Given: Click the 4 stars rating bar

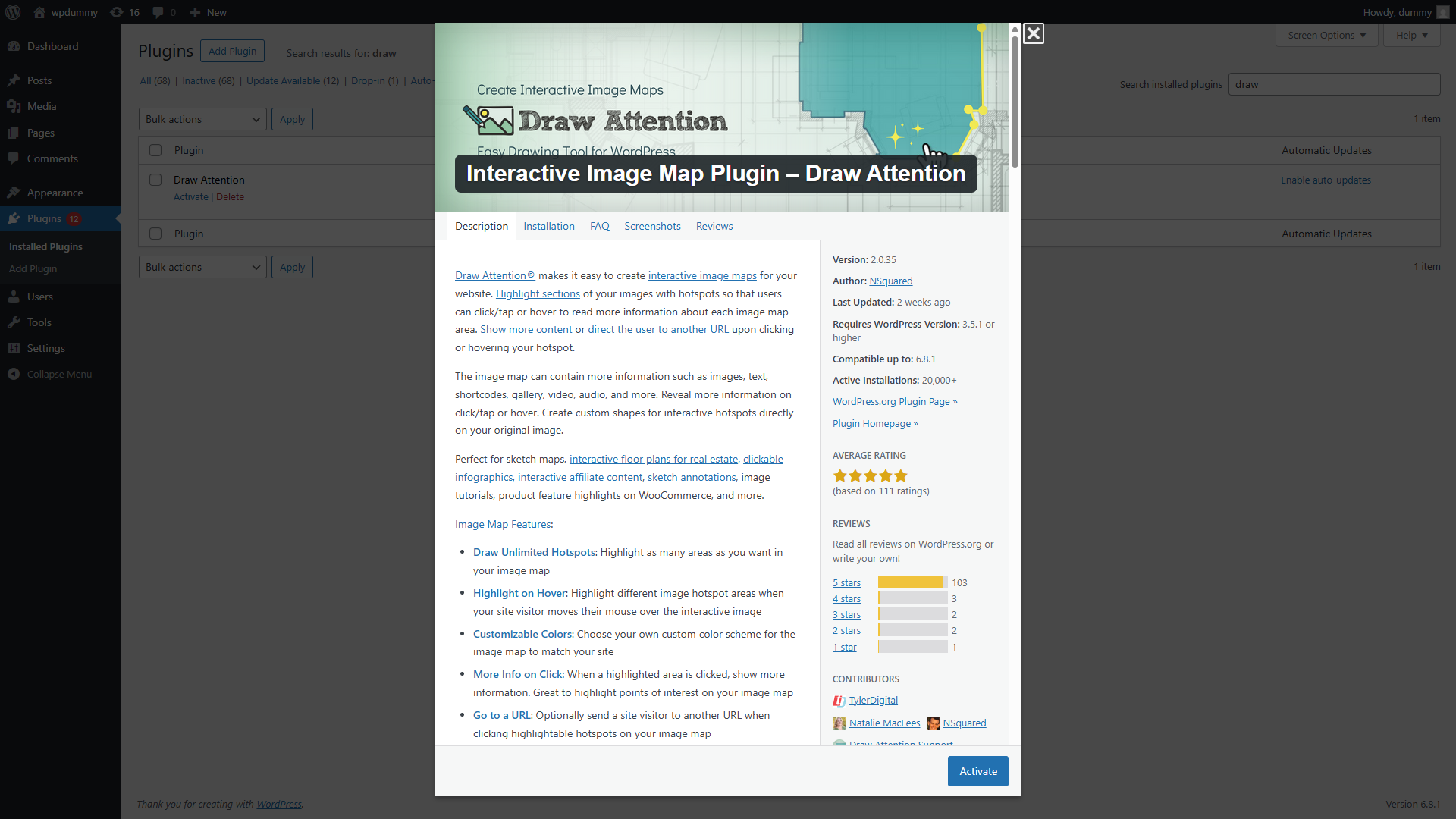Looking at the screenshot, I should [913, 598].
